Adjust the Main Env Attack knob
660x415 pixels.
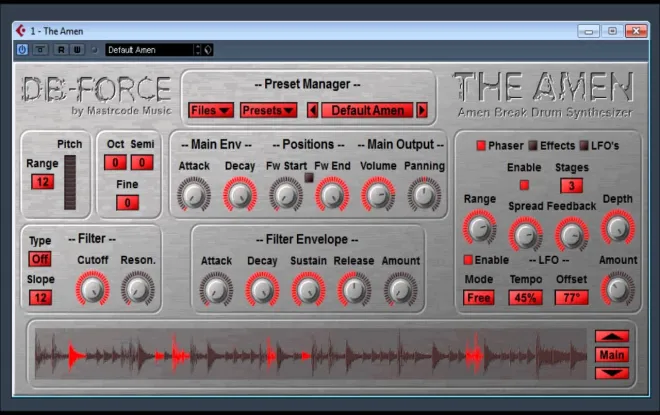click(x=194, y=194)
